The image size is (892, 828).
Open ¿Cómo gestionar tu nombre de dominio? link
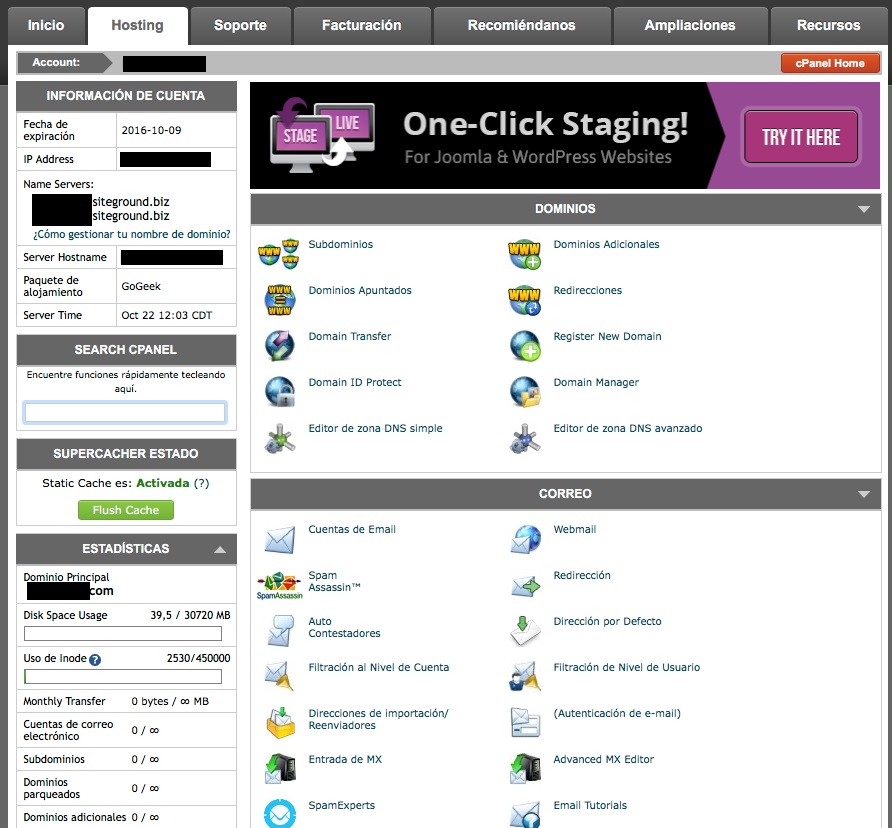(x=132, y=234)
